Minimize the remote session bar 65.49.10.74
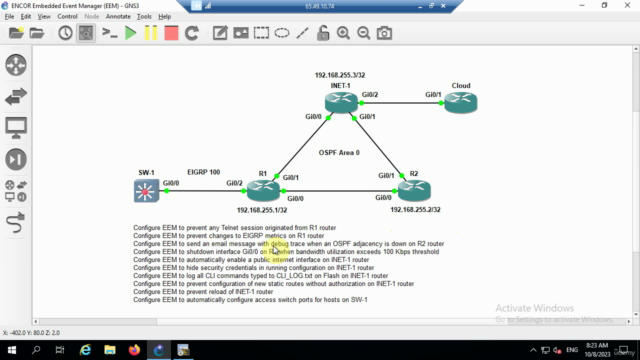Screen dimensions: 640x360 point(420,6)
